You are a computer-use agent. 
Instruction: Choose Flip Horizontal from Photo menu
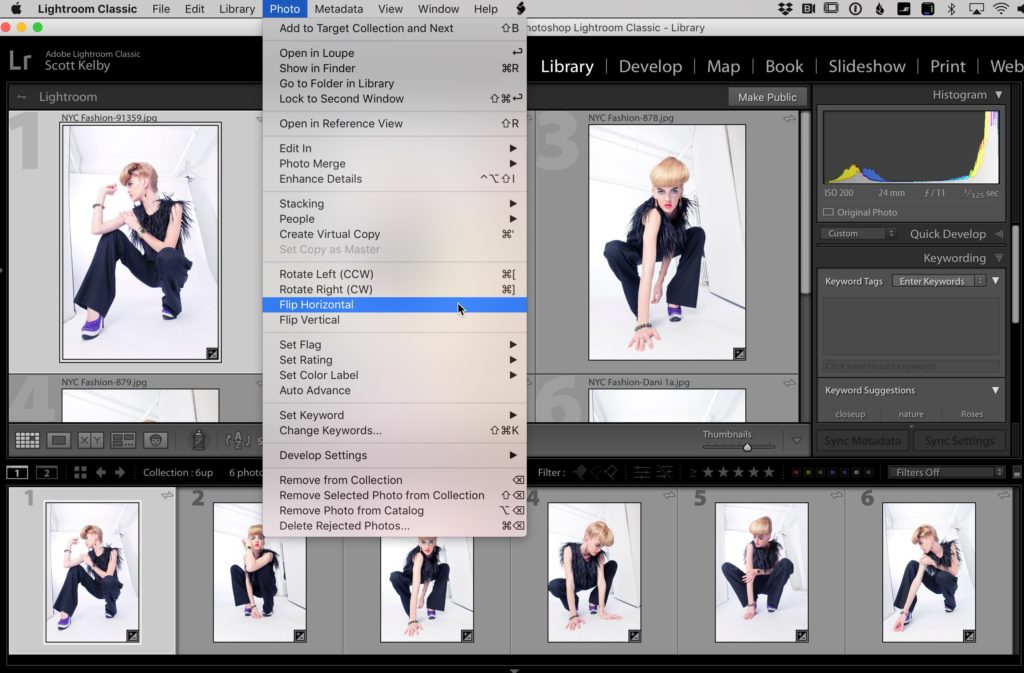(x=394, y=305)
